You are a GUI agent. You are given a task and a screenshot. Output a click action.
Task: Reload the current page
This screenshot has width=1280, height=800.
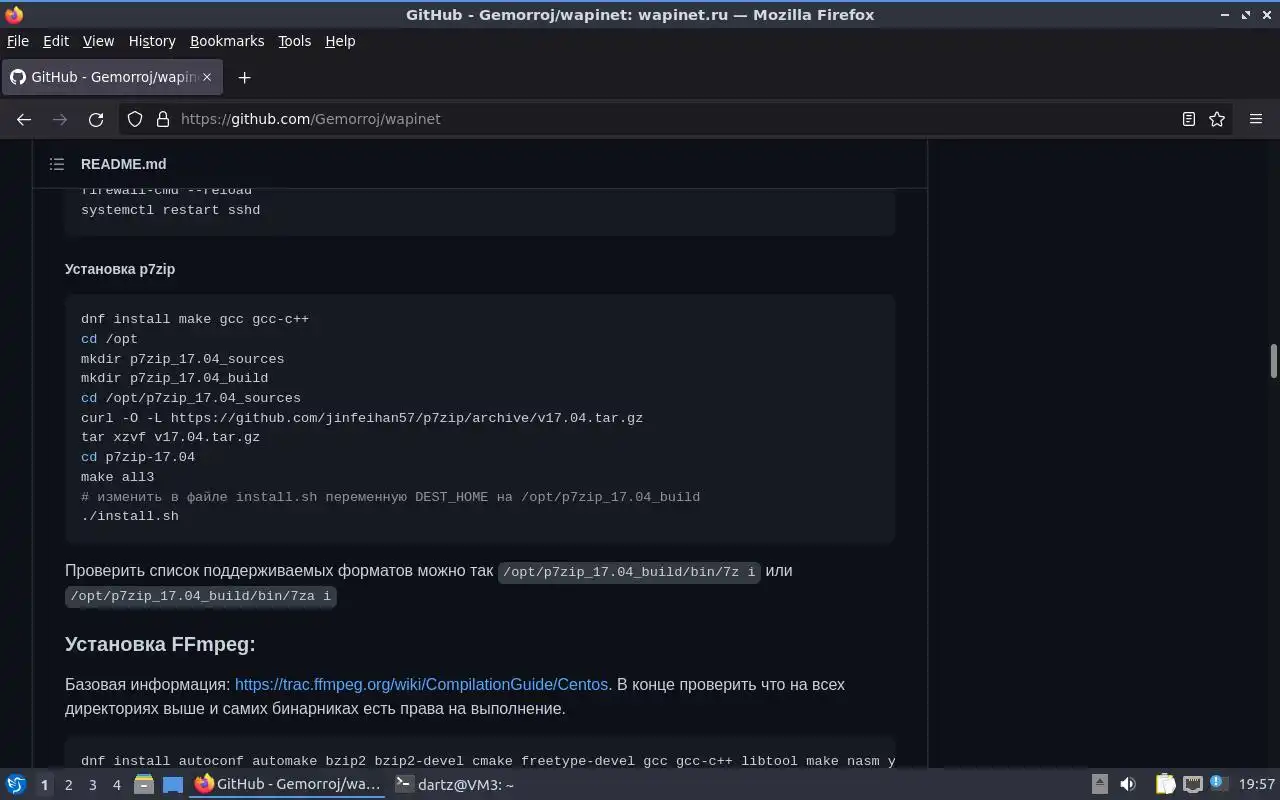coord(96,119)
